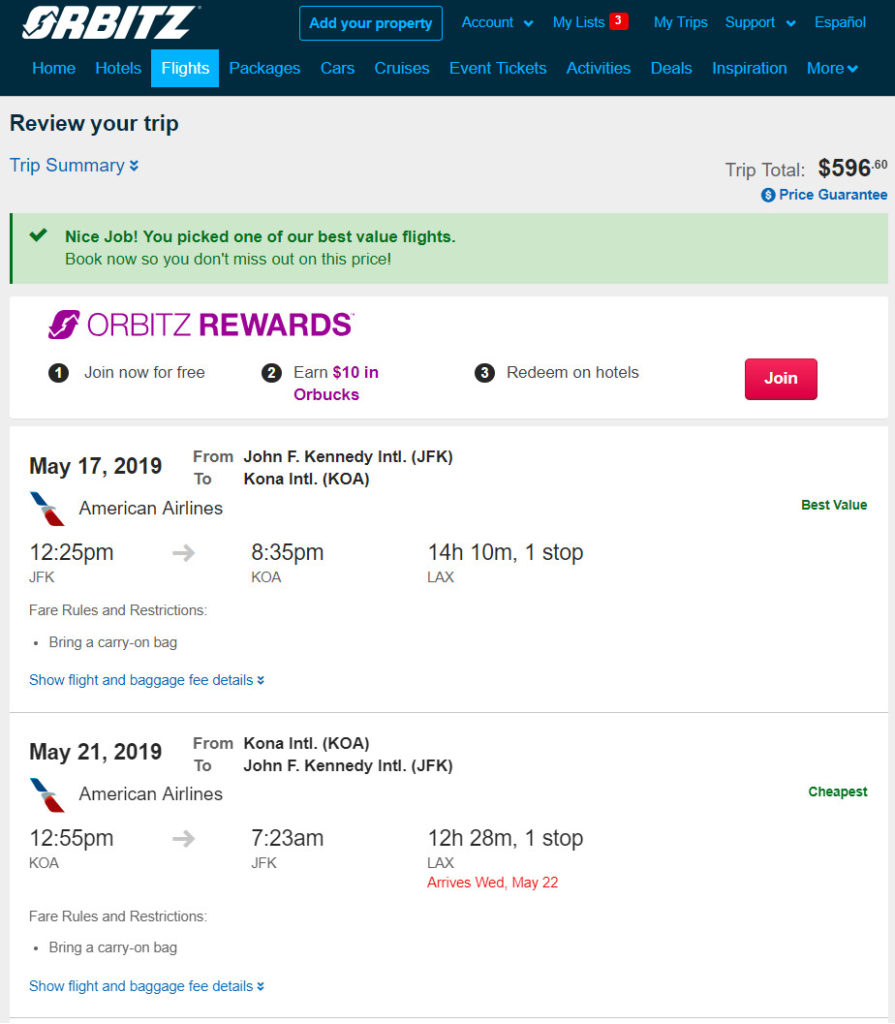Switch language to Español
The width and height of the screenshot is (895, 1024).
pyautogui.click(x=840, y=23)
